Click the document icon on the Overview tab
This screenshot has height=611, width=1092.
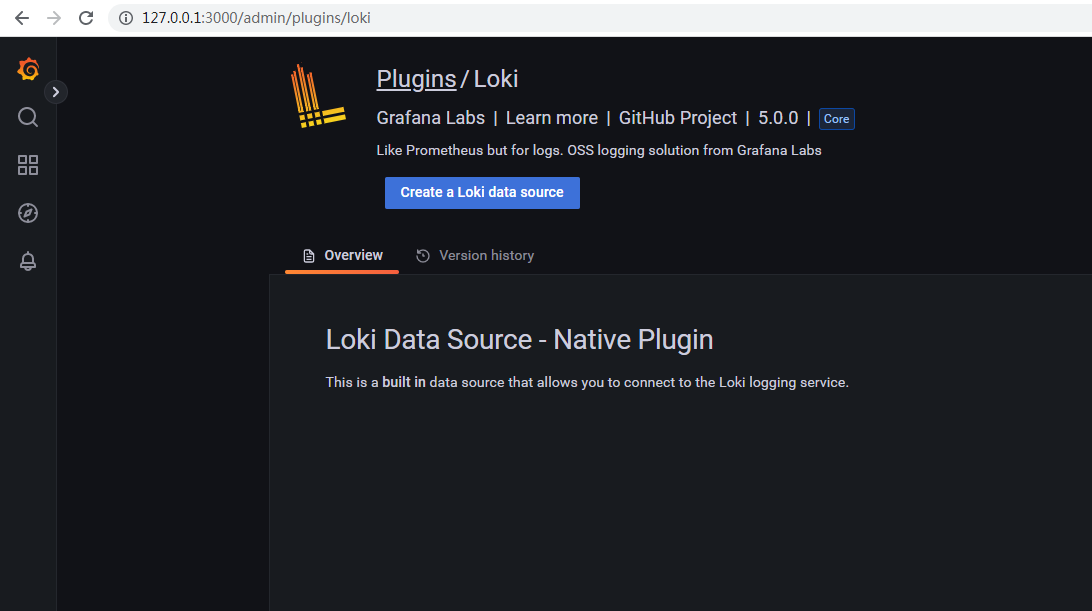[x=311, y=255]
